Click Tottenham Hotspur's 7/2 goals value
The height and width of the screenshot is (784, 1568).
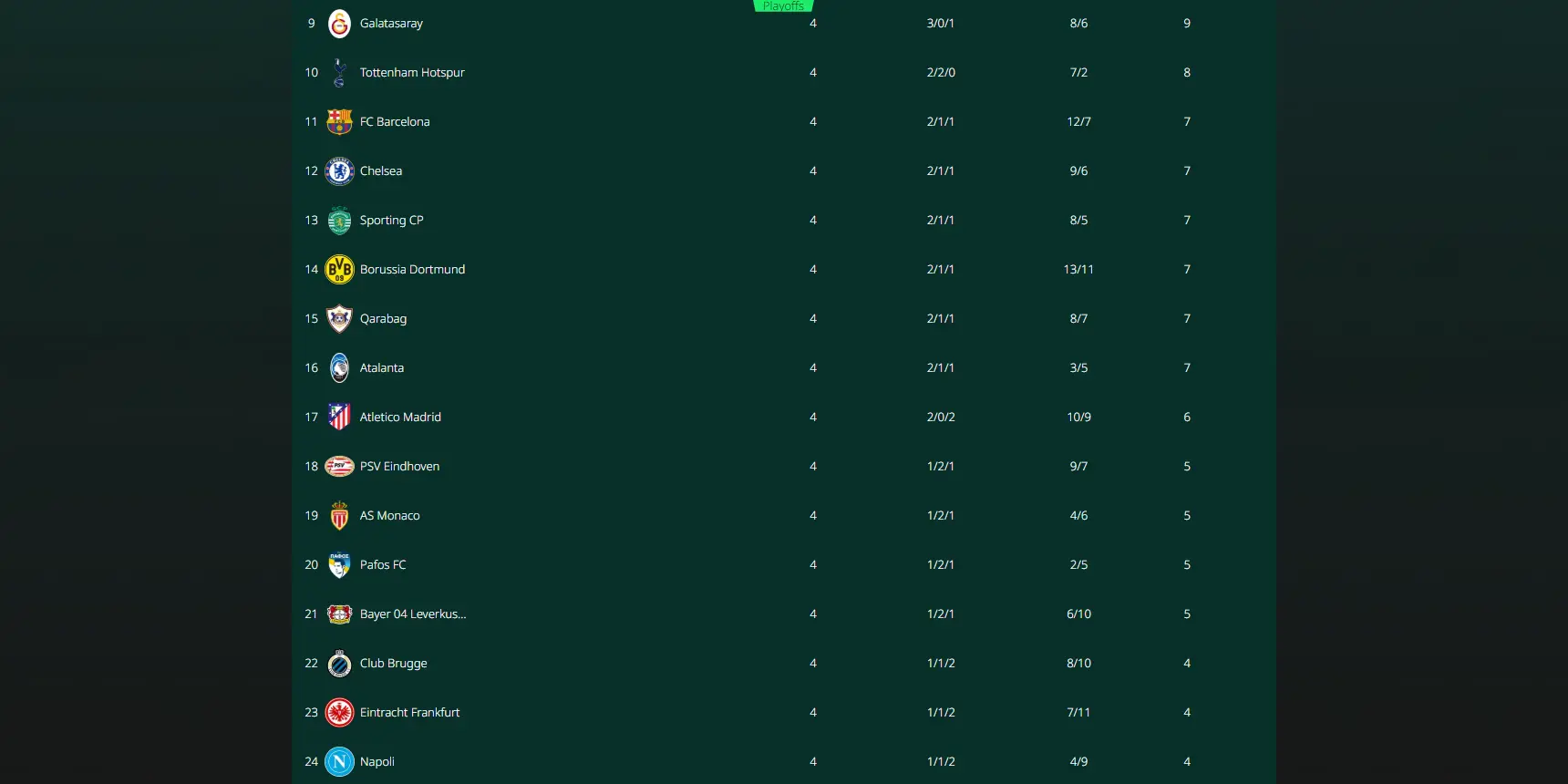pyautogui.click(x=1078, y=73)
